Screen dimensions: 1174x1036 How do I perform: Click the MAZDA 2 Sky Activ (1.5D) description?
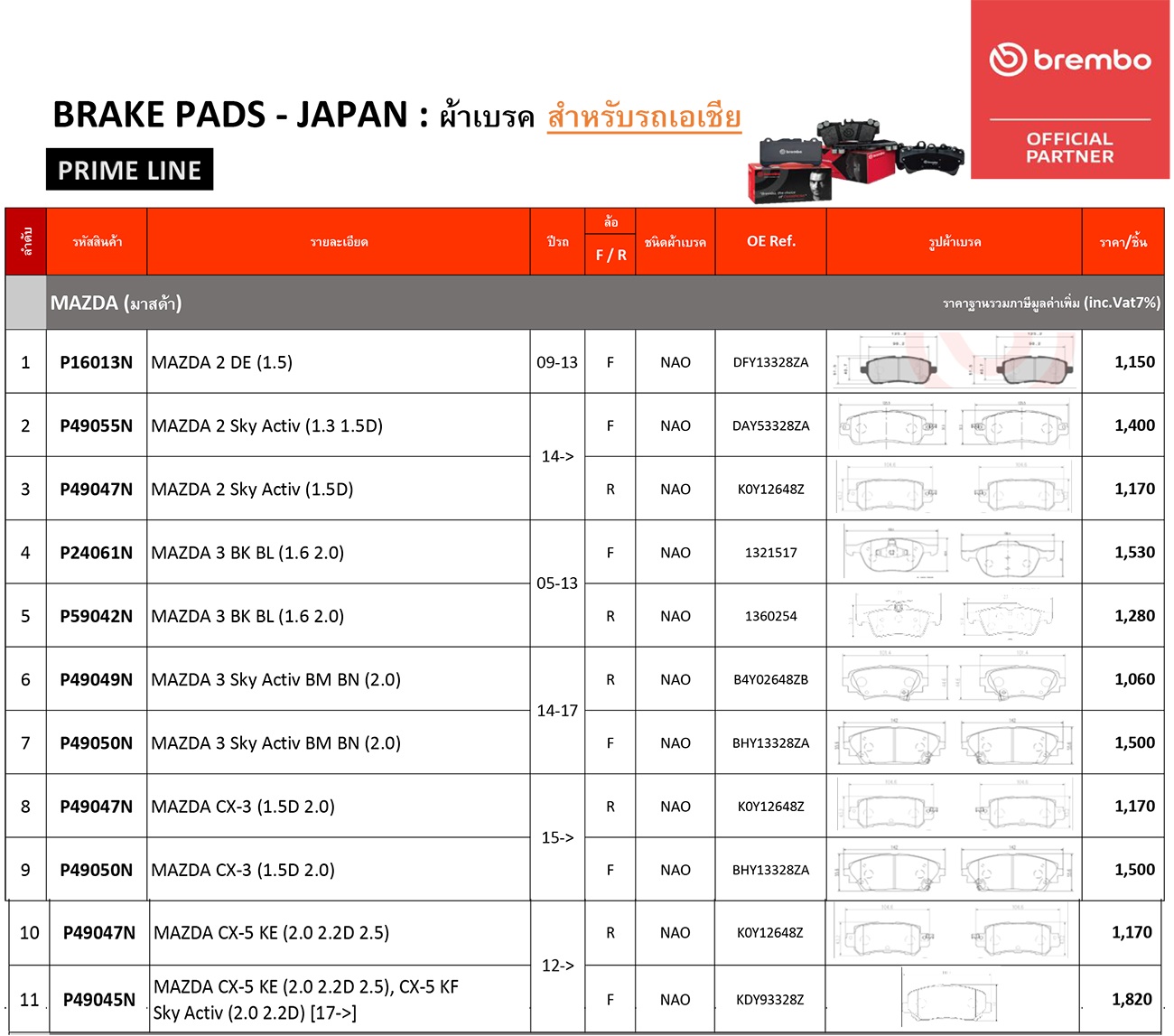click(253, 489)
